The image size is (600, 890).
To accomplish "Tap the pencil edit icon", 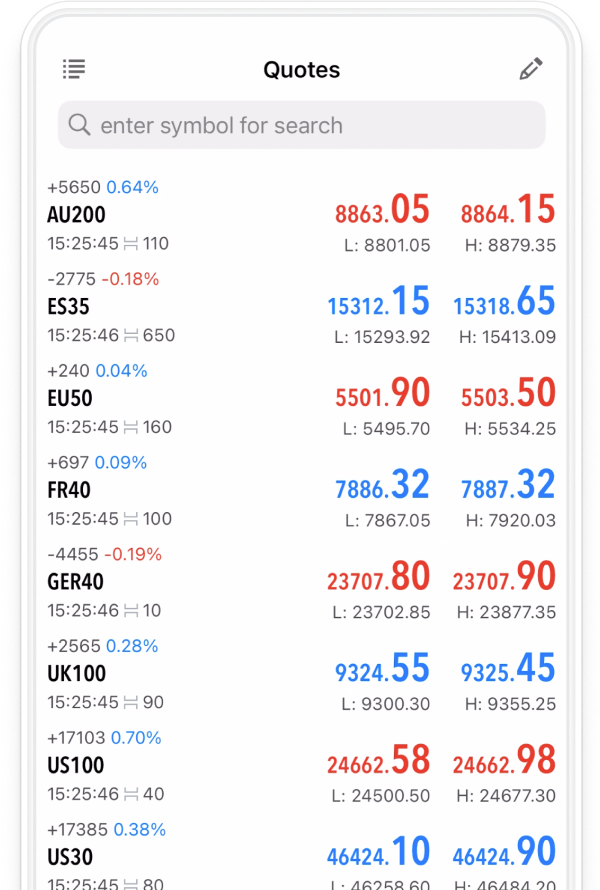I will pyautogui.click(x=530, y=69).
